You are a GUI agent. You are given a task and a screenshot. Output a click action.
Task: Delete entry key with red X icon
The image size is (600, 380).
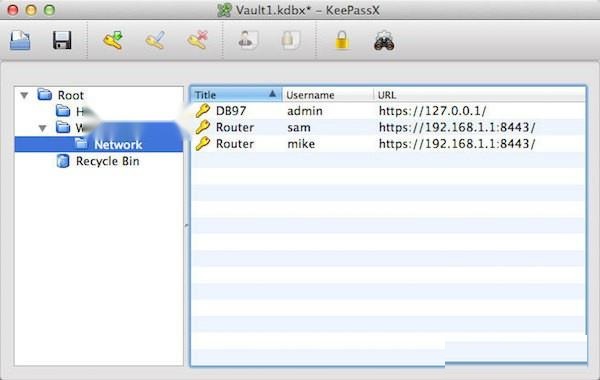pyautogui.click(x=197, y=41)
